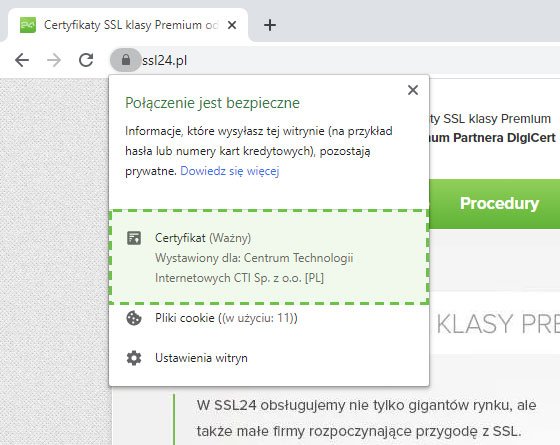This screenshot has width=560, height=445.
Task: Click W SSL24 obsługujemy paragraph text
Action: (x=366, y=418)
